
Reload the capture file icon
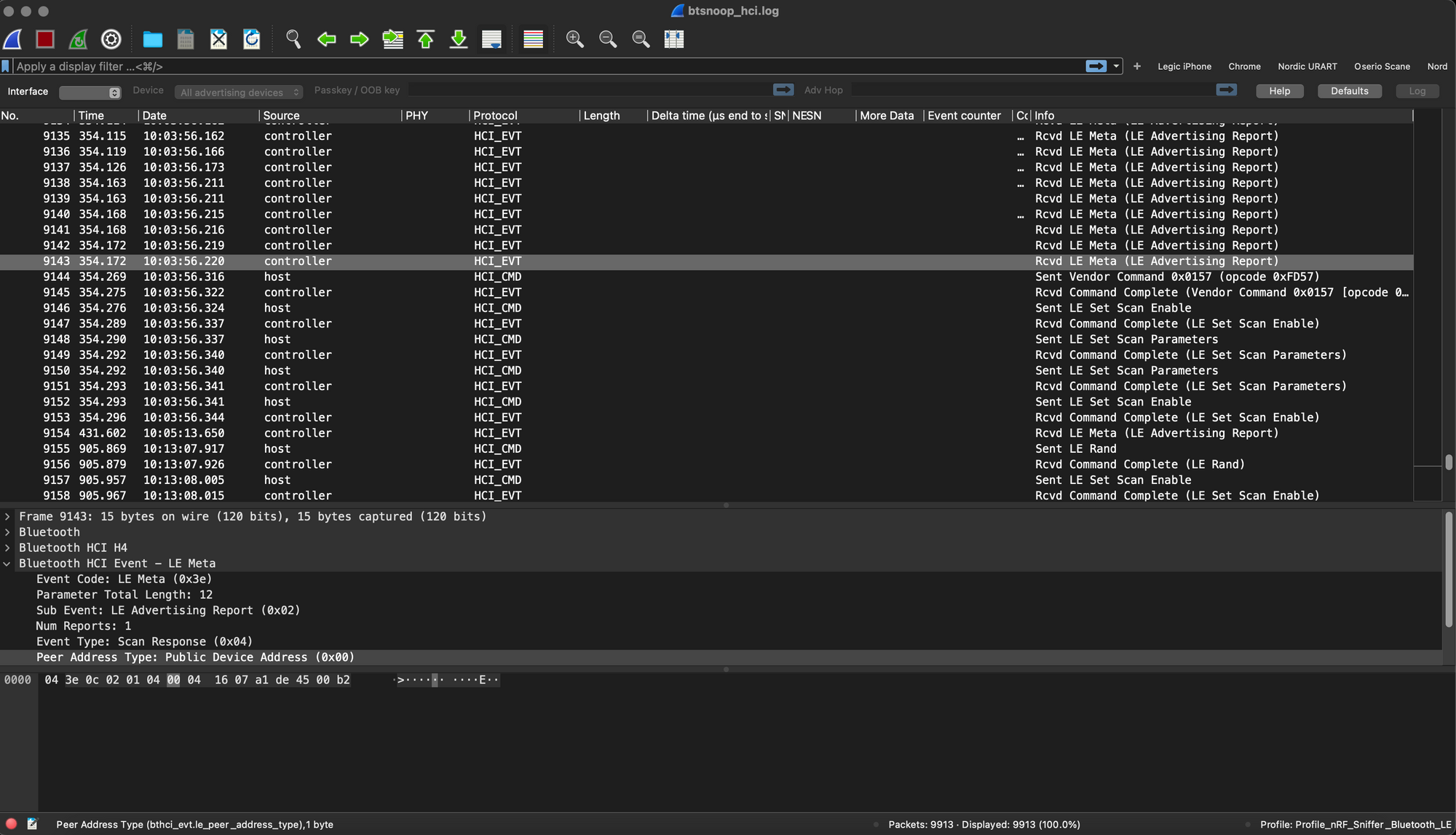(252, 39)
